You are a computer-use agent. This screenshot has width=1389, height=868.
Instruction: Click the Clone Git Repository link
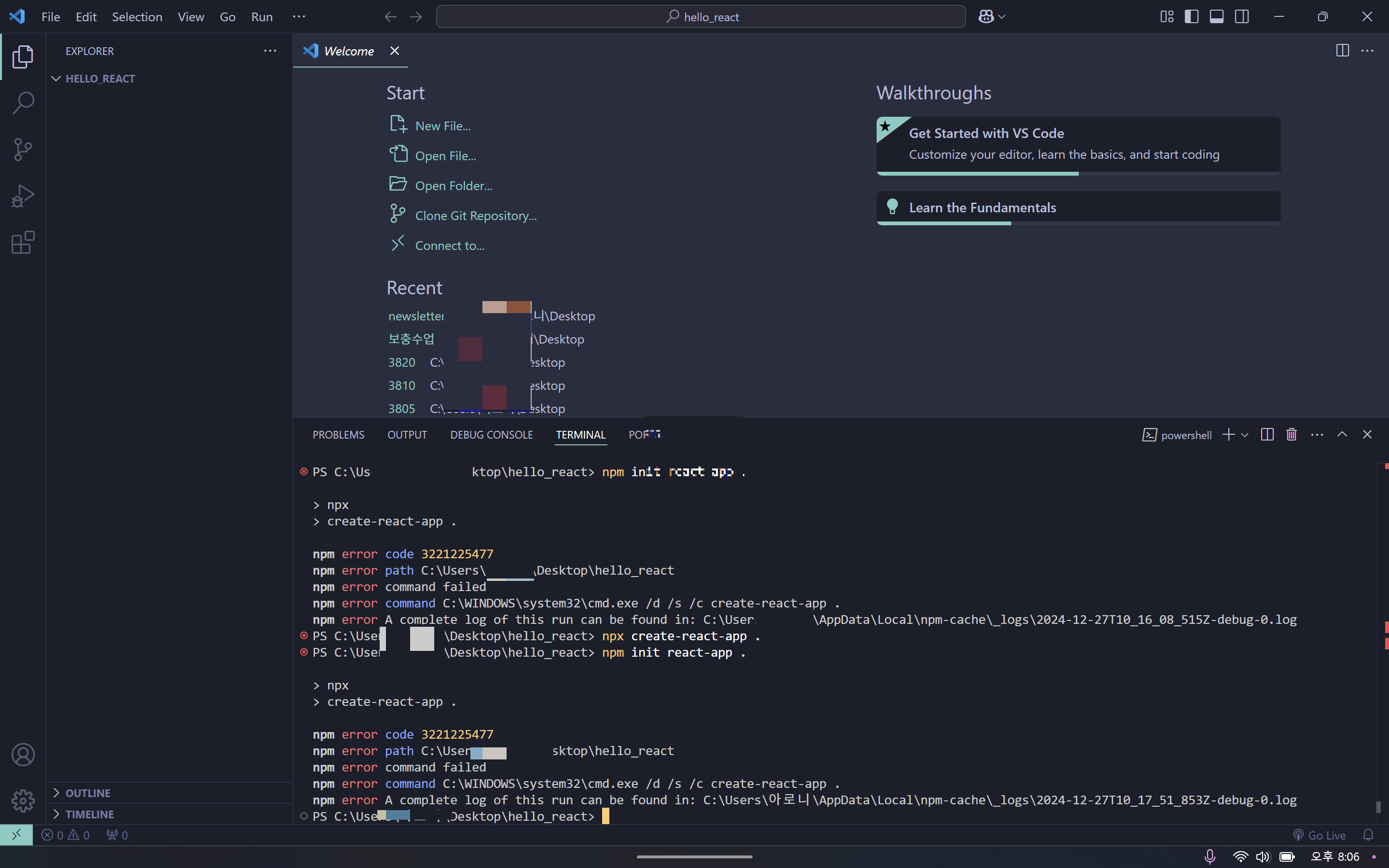[475, 216]
